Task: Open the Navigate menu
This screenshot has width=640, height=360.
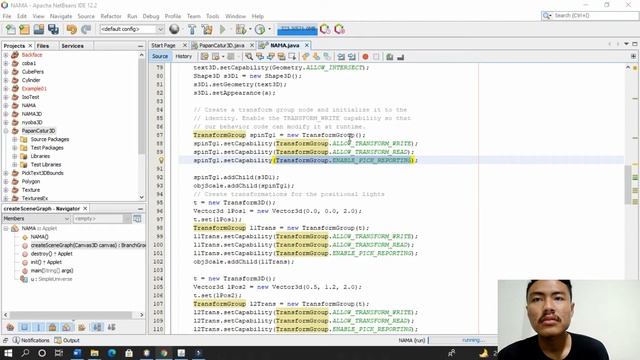Action: [61, 16]
